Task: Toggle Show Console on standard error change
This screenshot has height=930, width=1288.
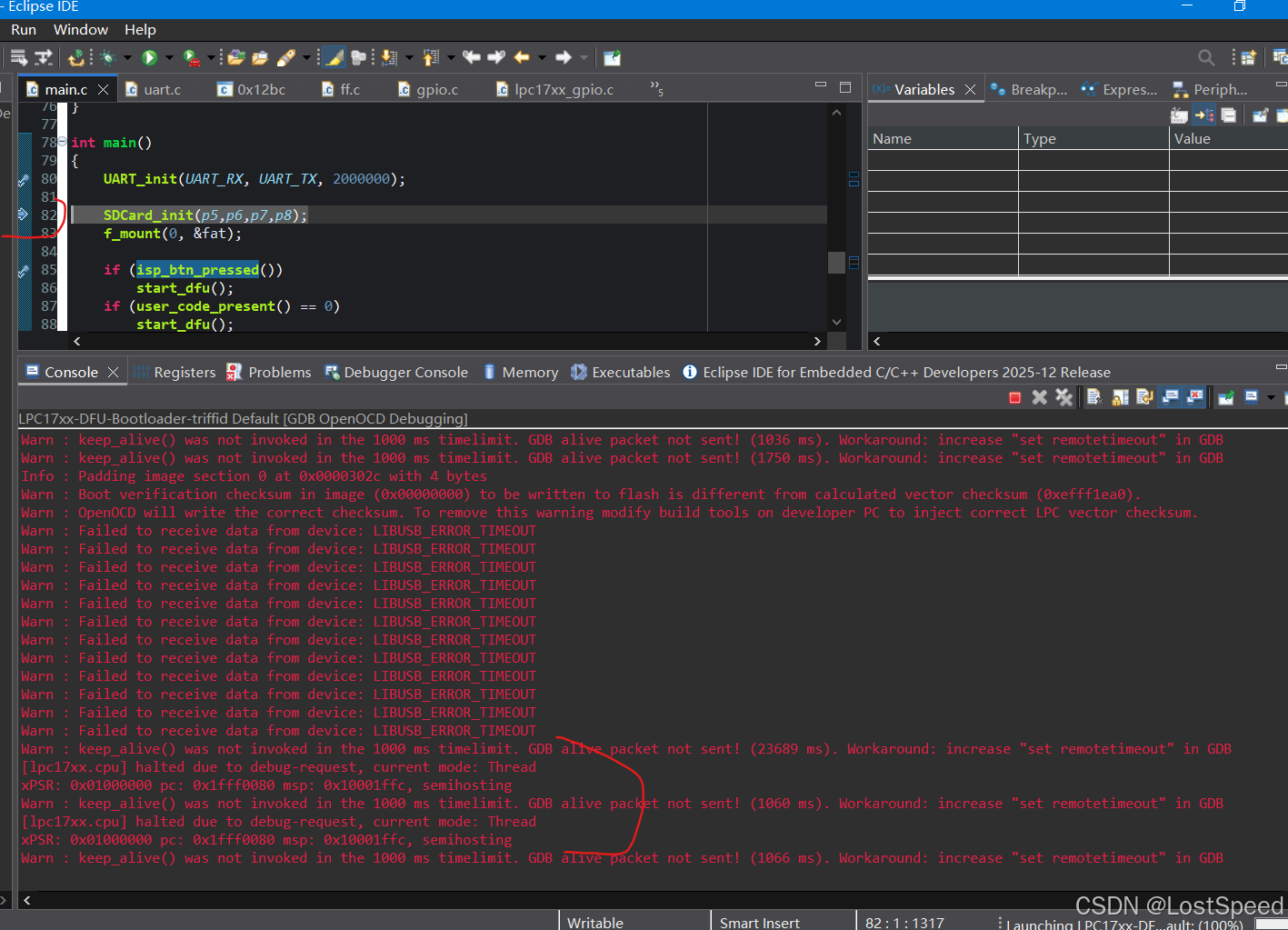Action: (1195, 397)
